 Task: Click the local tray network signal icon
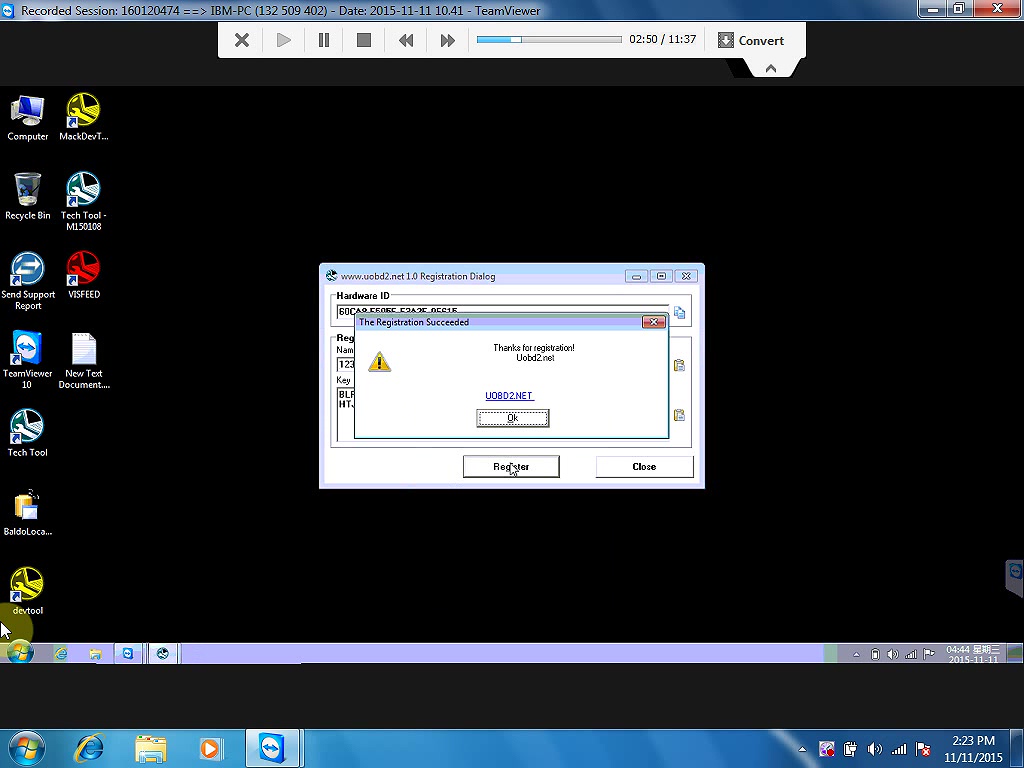[899, 749]
